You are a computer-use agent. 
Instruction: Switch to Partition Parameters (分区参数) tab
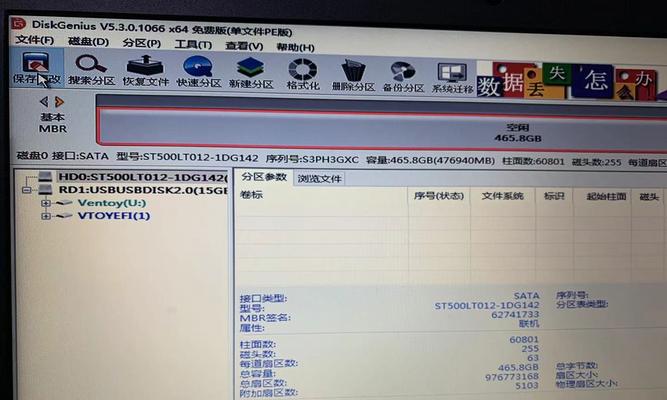click(x=264, y=177)
